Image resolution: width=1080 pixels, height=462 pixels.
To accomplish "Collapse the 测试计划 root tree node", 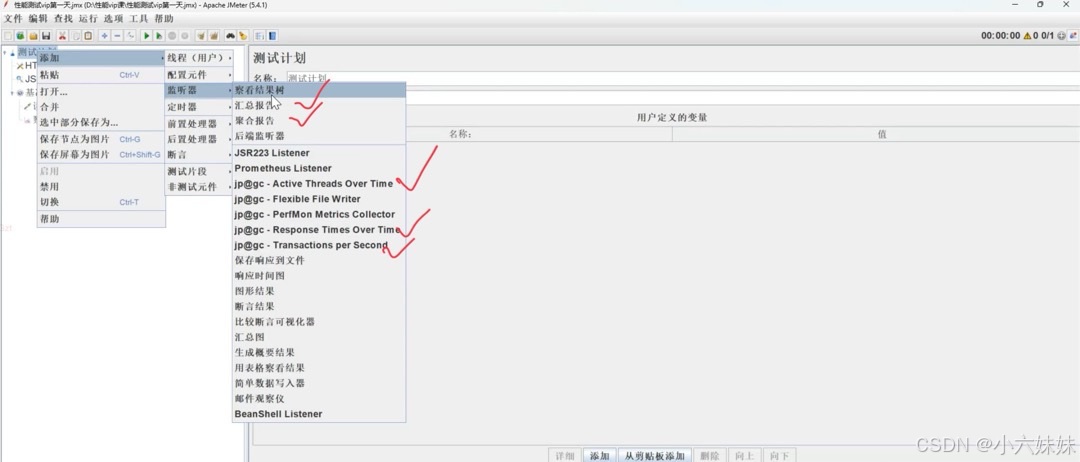I will (5, 52).
